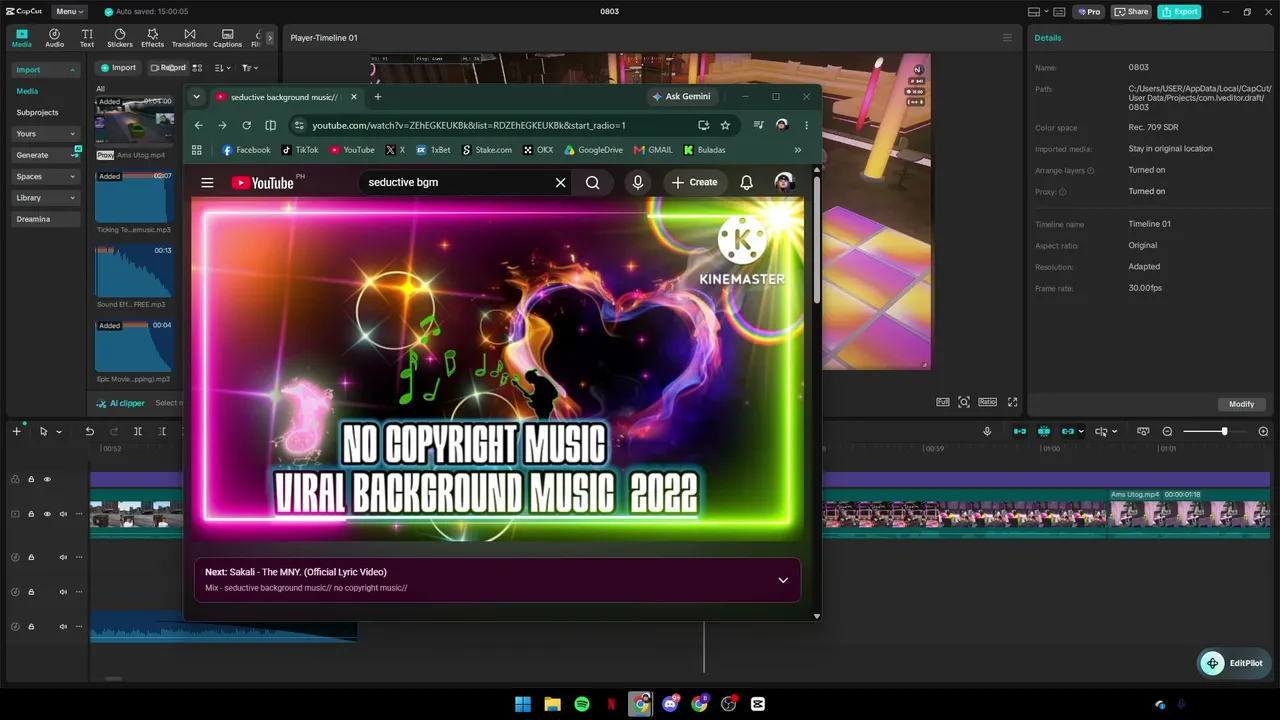Toggle clip linkage in timeline toolbar

[1068, 431]
